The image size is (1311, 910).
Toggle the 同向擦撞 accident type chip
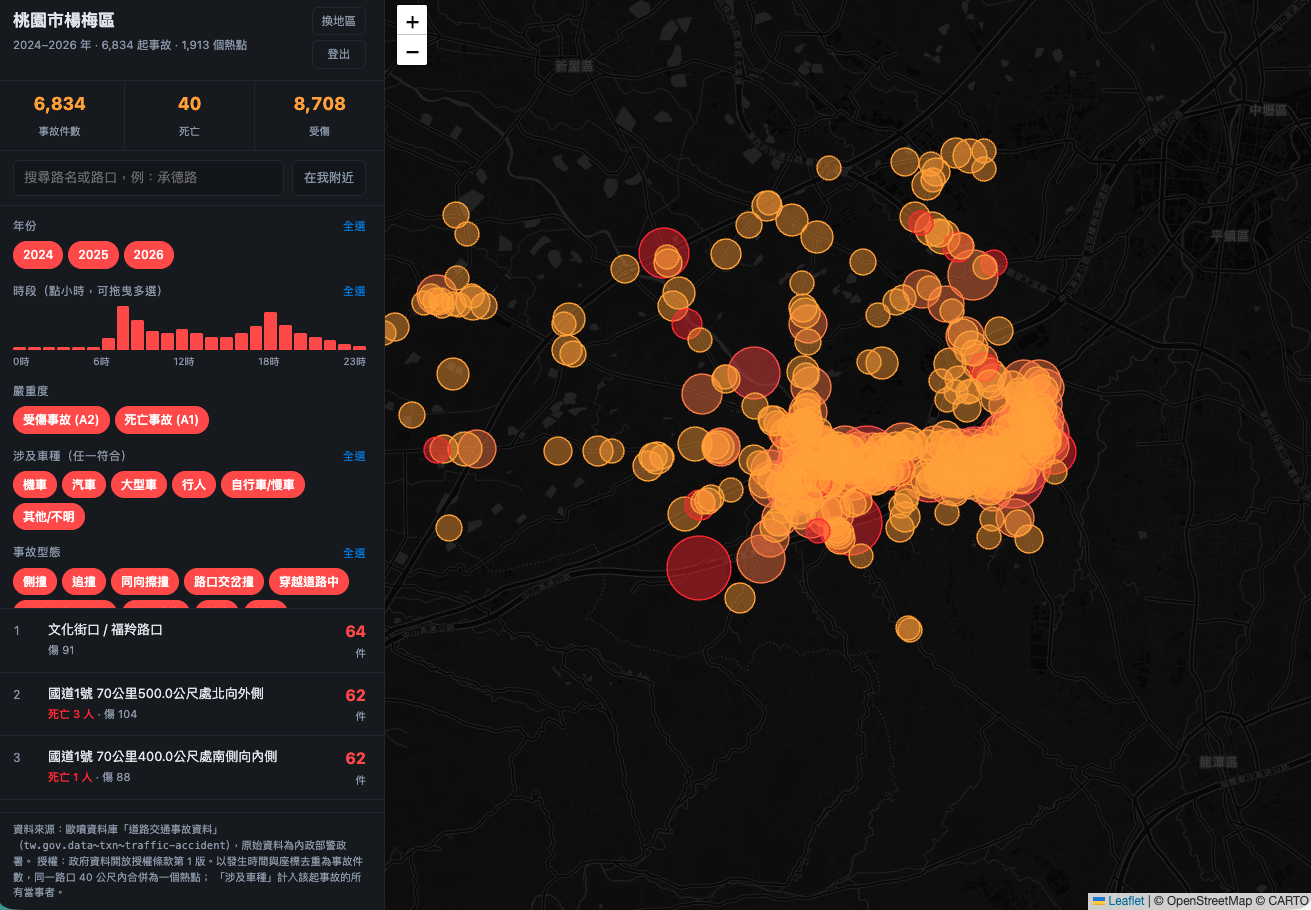pos(145,582)
